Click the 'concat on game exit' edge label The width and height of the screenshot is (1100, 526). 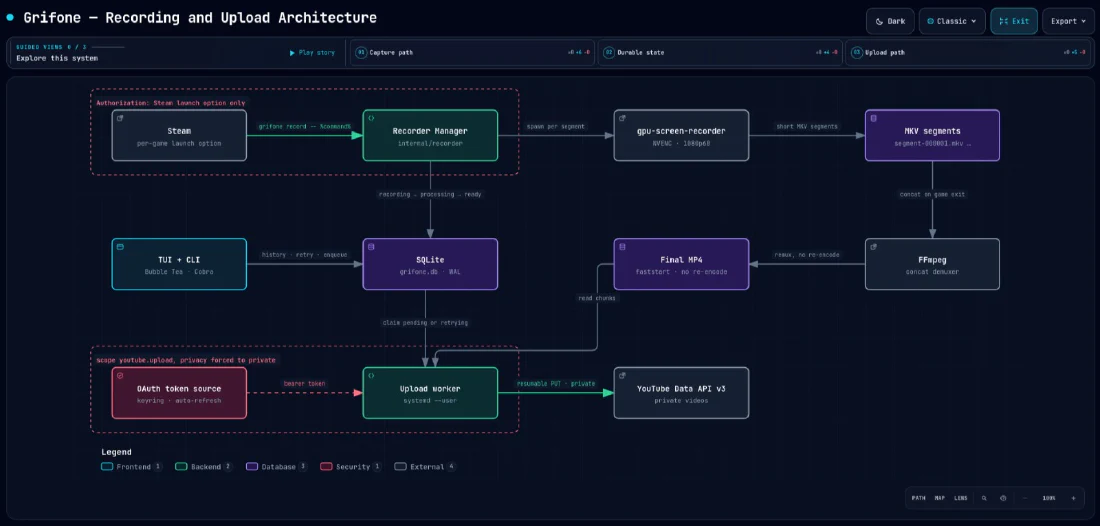[932, 194]
